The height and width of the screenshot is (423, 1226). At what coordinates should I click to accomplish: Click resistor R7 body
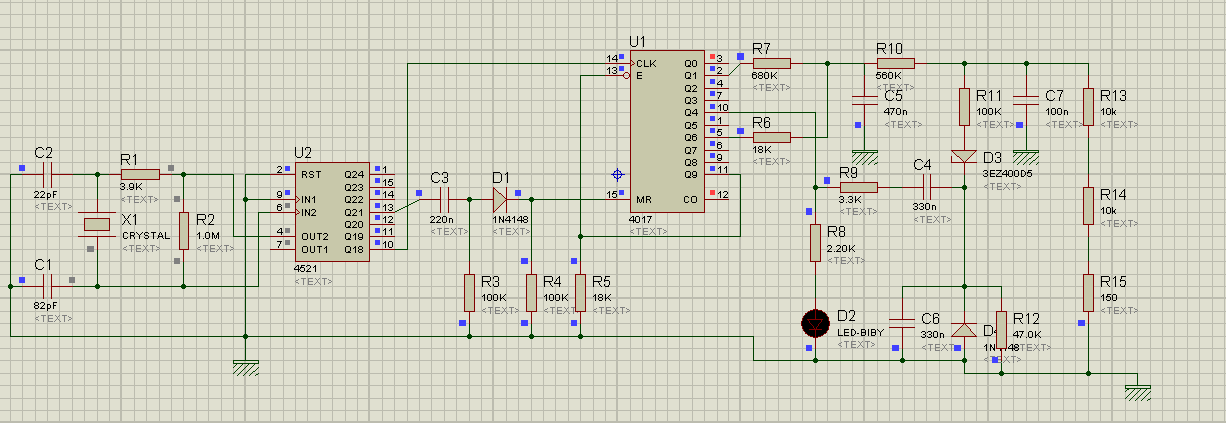point(770,63)
